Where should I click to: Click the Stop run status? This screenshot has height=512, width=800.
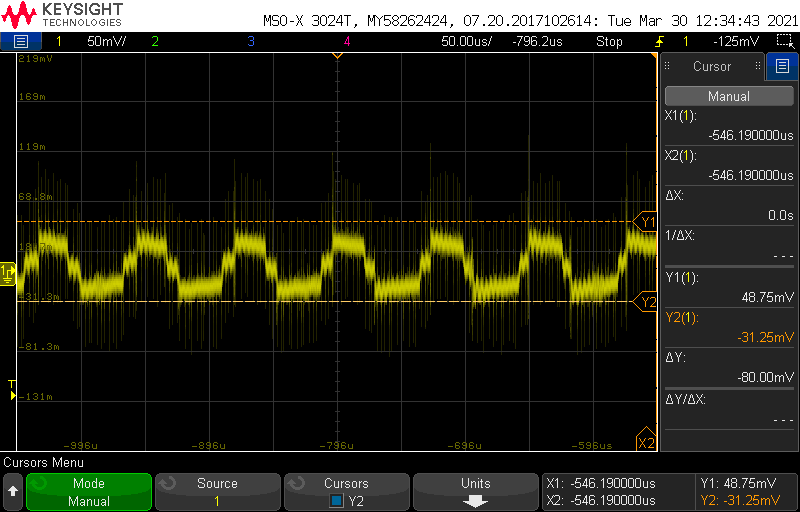click(609, 41)
